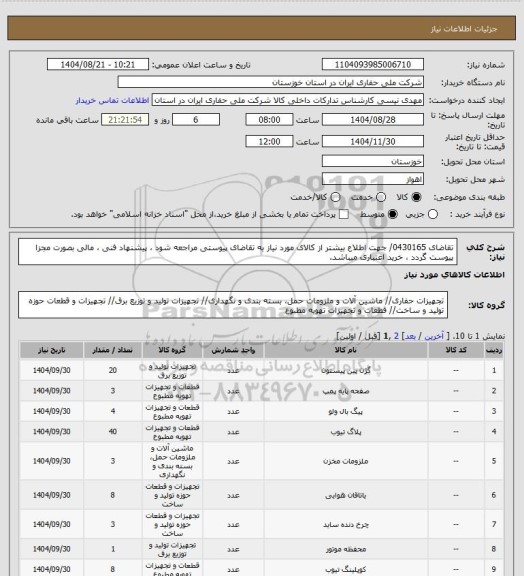Click the buyer organization name field
This screenshot has height=576, width=524.
click(270, 82)
